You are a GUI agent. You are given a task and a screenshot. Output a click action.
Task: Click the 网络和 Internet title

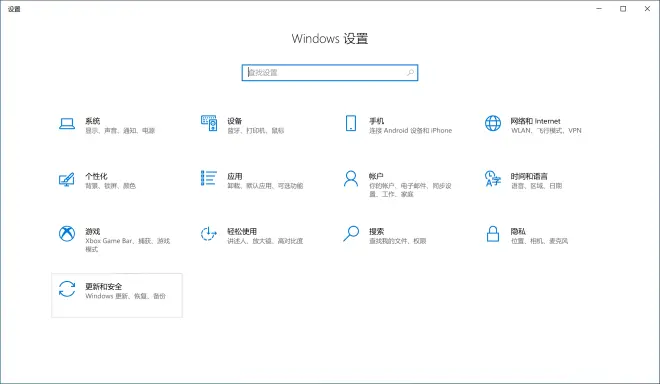(x=535, y=121)
